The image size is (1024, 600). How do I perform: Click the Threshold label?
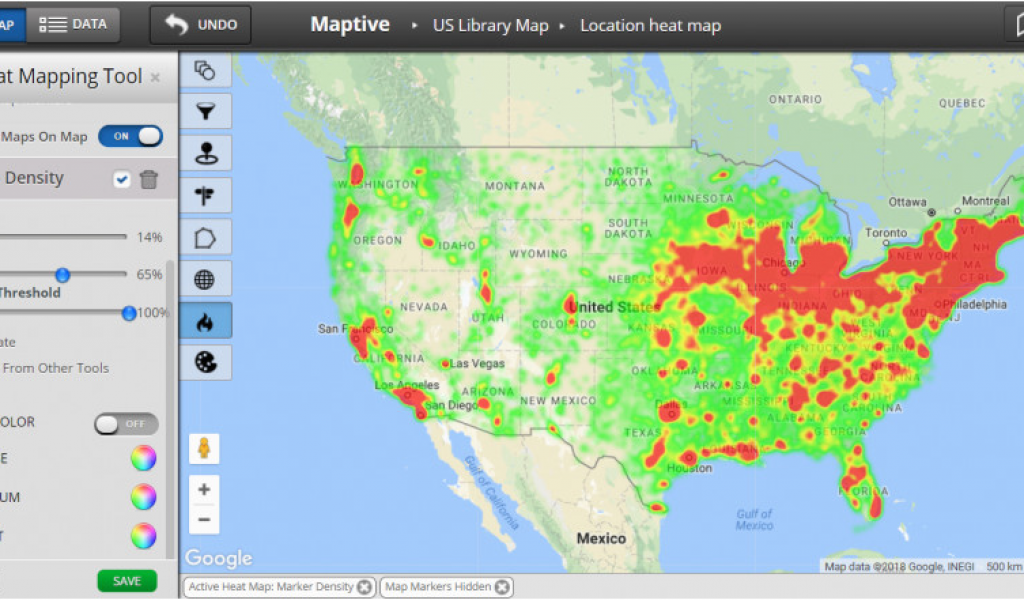[x=30, y=293]
